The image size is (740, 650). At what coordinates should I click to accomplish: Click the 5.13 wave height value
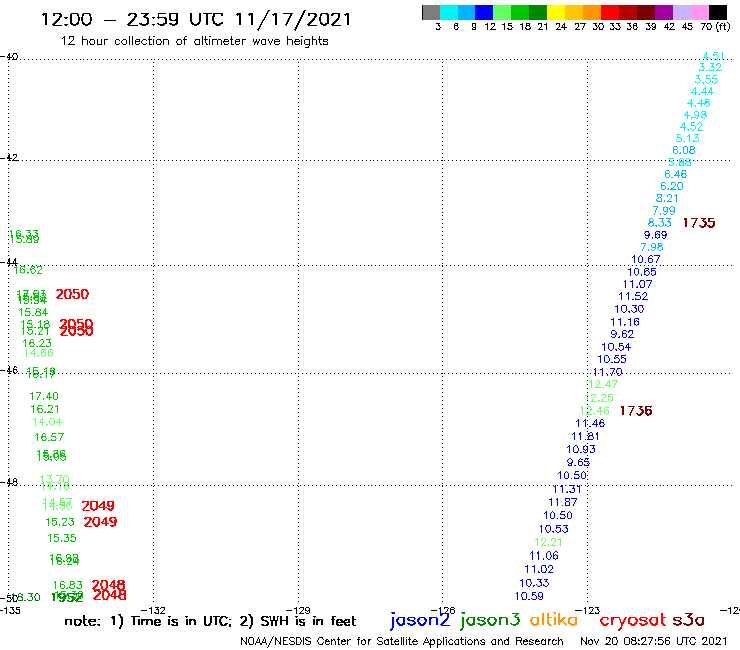click(x=687, y=138)
